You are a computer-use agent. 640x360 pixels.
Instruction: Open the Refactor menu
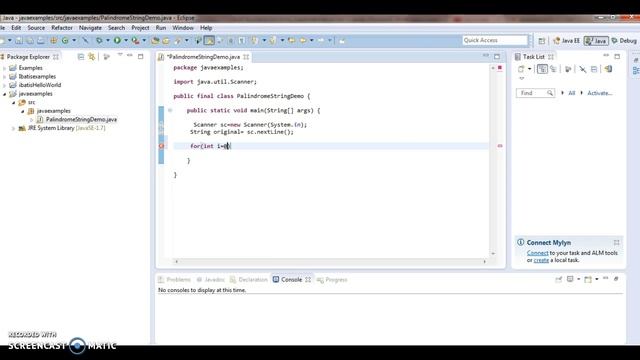(62, 28)
